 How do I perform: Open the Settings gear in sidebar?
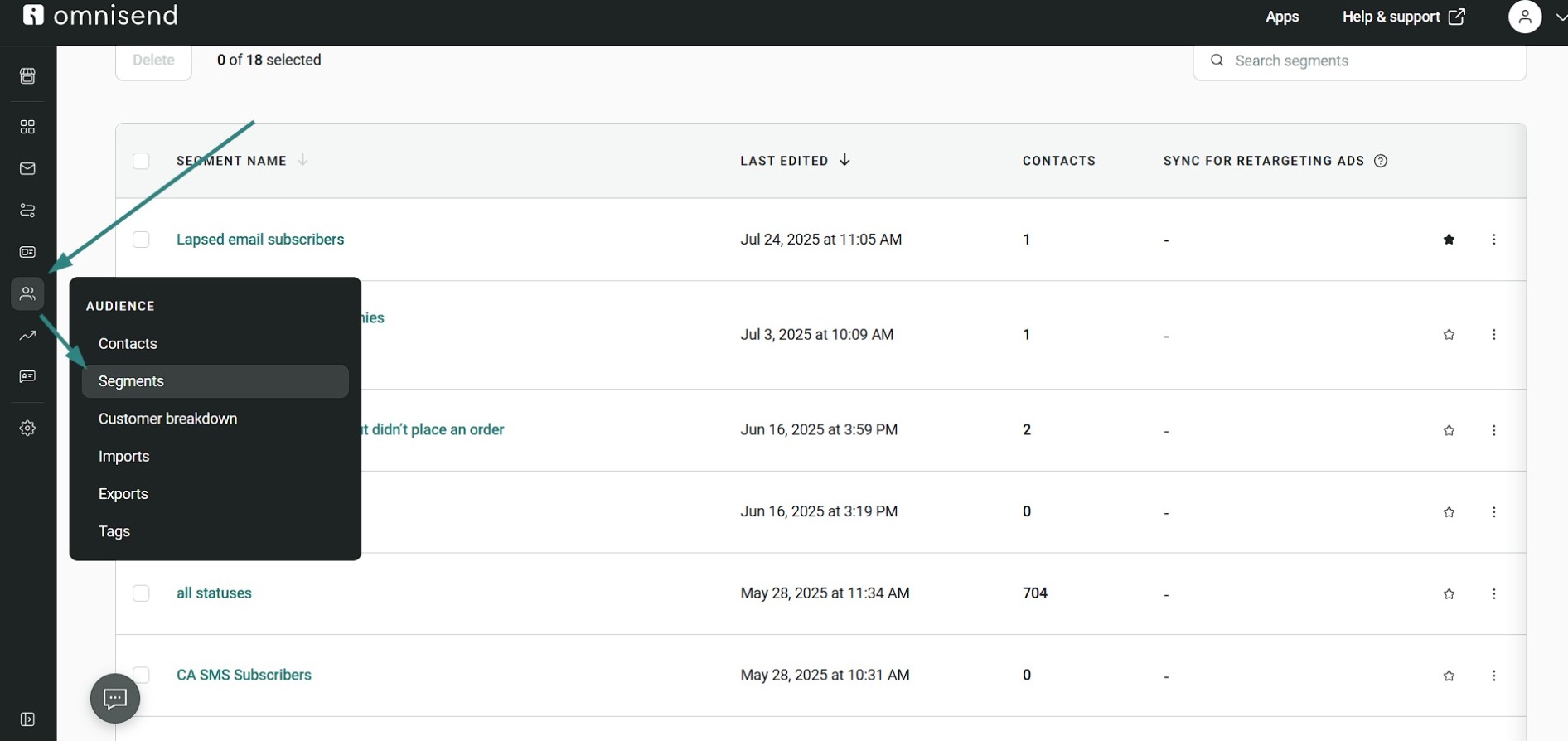(x=27, y=428)
